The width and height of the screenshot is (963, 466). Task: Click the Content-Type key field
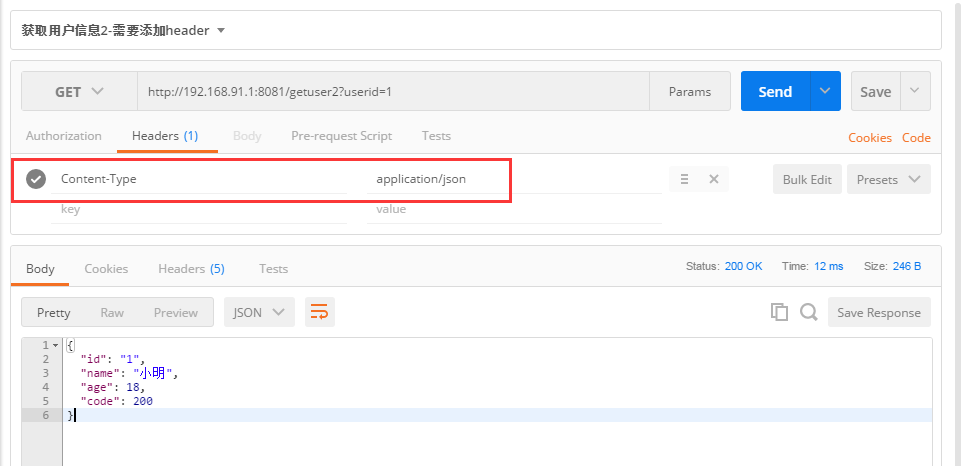(x=199, y=179)
